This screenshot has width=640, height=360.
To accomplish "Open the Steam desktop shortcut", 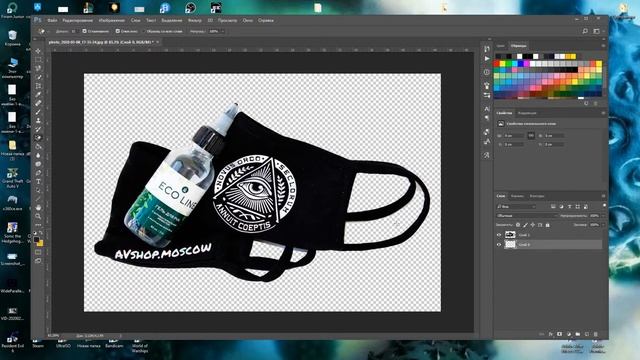I will [38, 342].
